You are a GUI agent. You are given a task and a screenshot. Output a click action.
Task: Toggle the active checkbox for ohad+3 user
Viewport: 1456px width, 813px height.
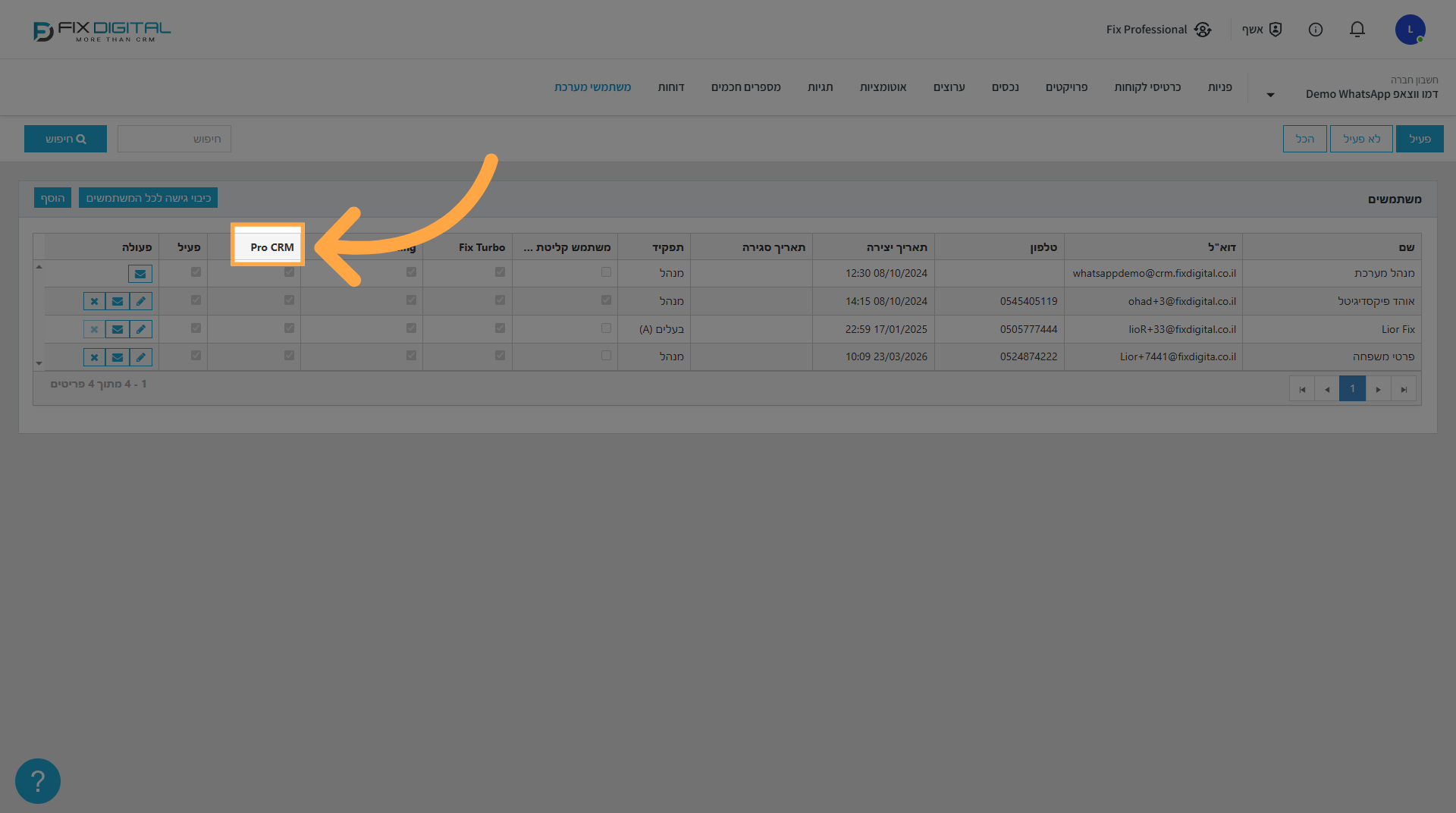tap(196, 300)
